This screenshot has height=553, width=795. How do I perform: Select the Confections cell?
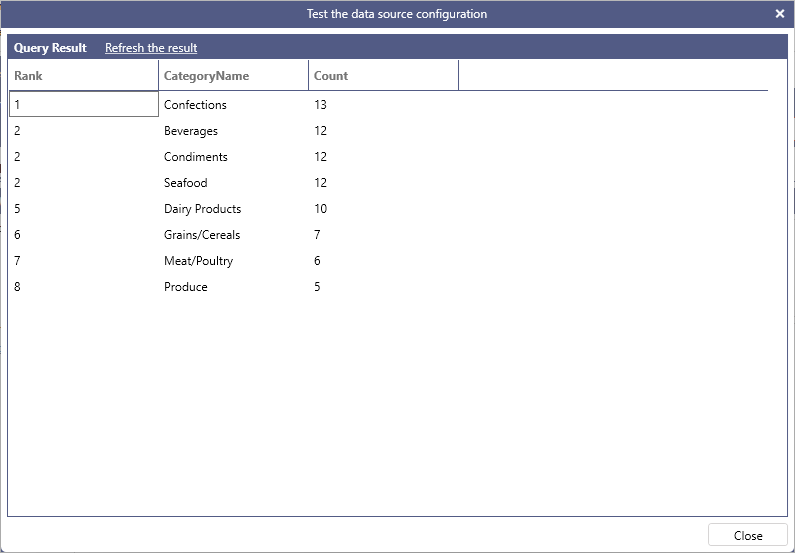pos(233,104)
